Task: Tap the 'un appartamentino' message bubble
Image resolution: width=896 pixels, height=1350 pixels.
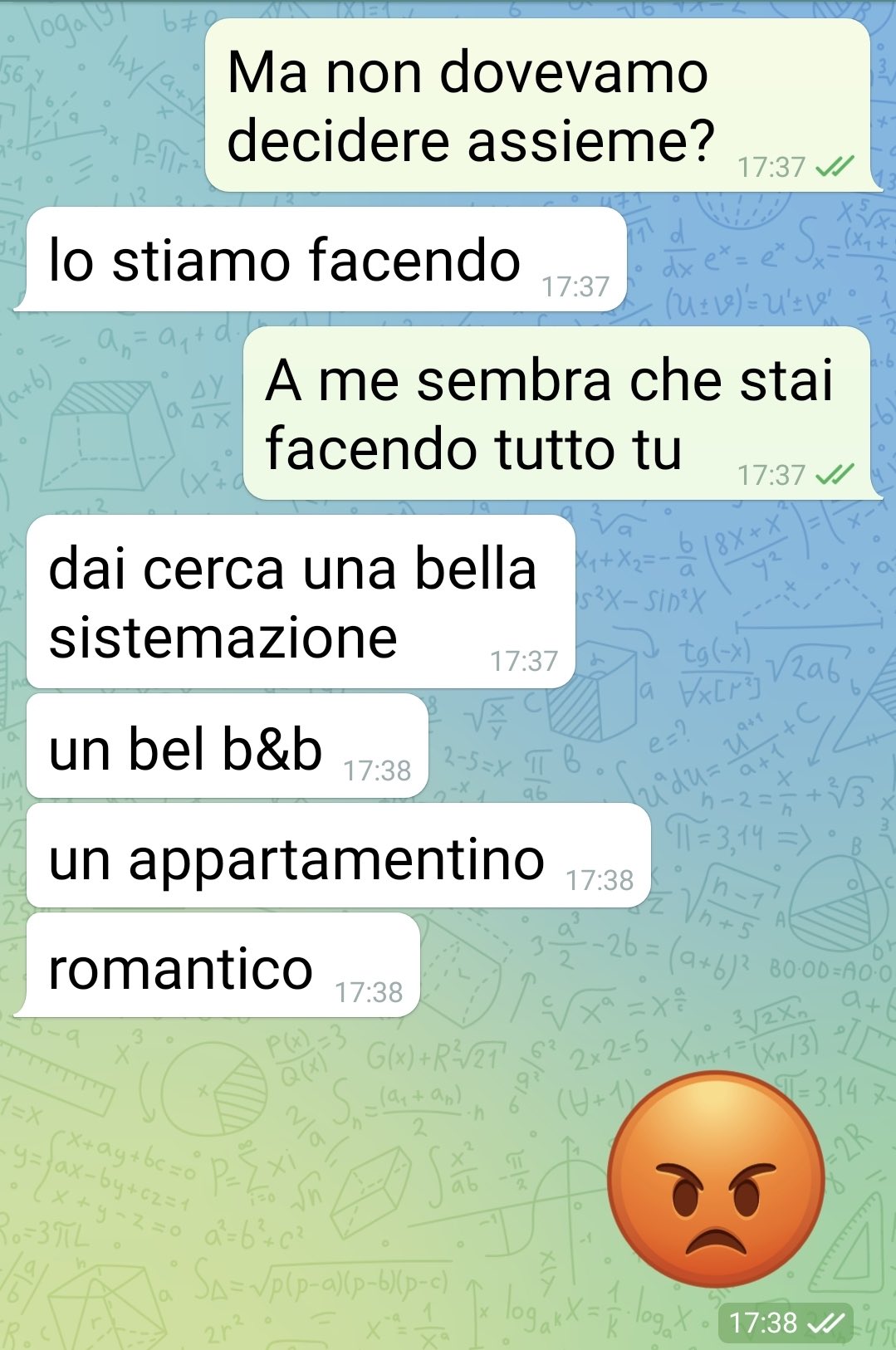Action: (x=338, y=855)
